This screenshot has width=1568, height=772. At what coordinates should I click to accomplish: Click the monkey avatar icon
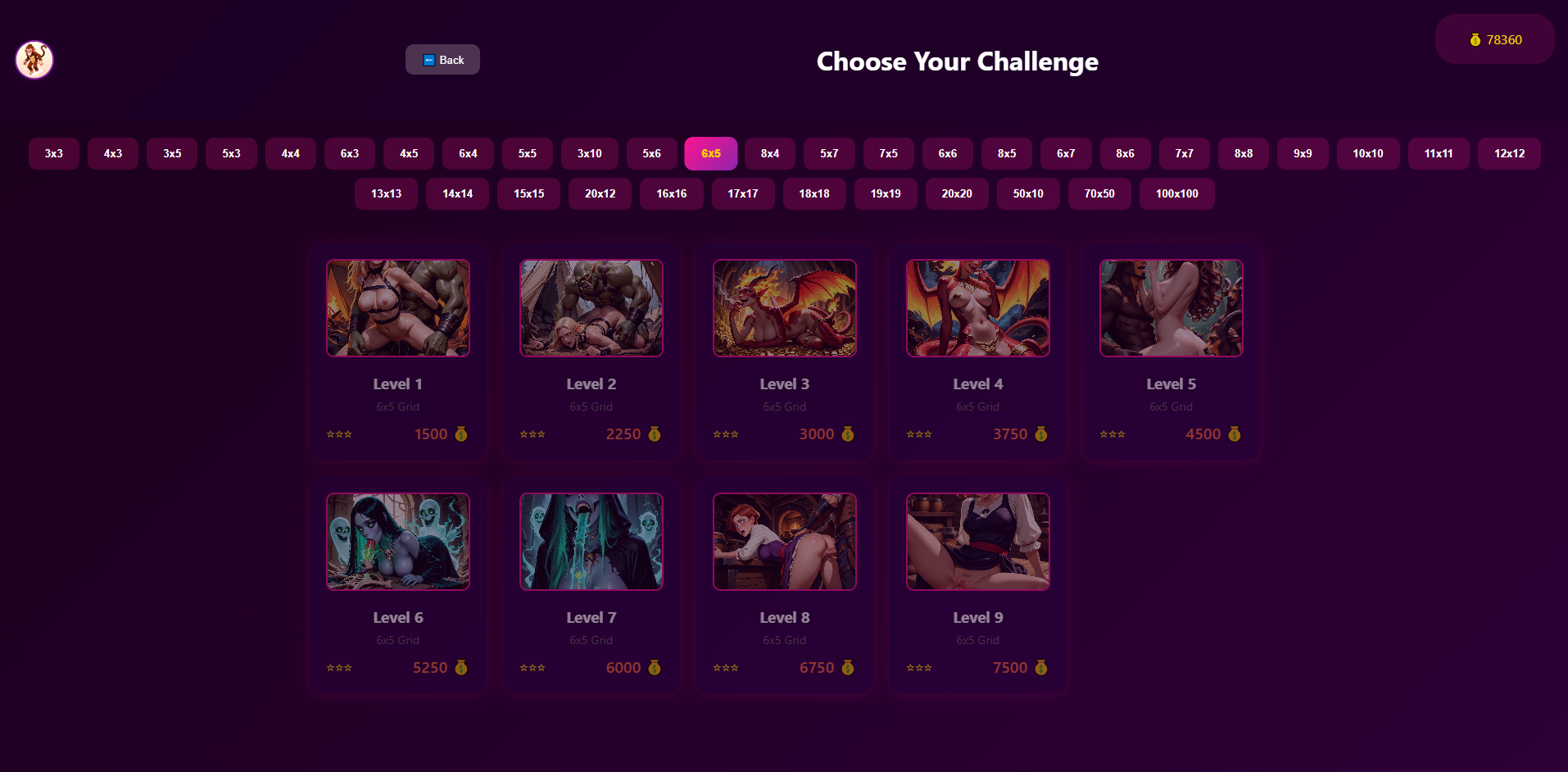click(x=34, y=60)
